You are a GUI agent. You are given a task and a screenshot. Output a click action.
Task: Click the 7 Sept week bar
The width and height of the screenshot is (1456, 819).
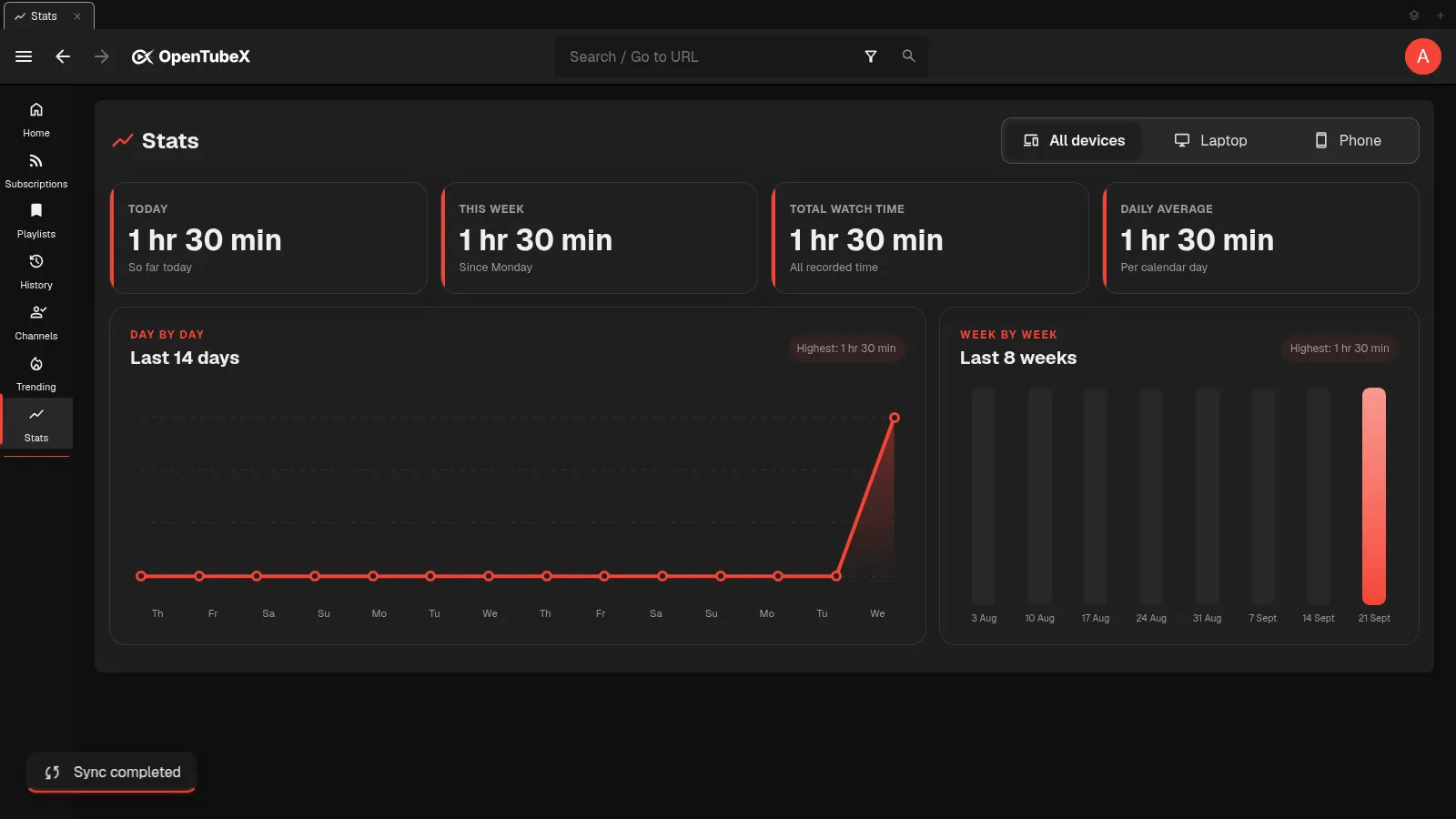1262,496
